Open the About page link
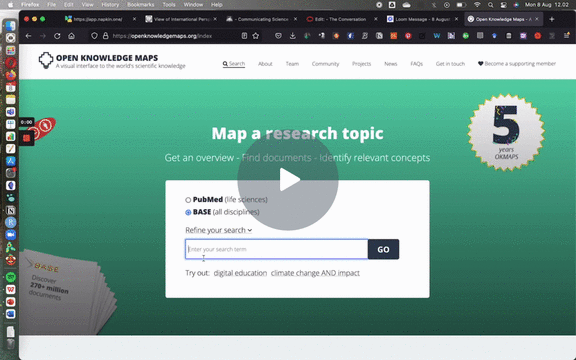 coord(265,64)
